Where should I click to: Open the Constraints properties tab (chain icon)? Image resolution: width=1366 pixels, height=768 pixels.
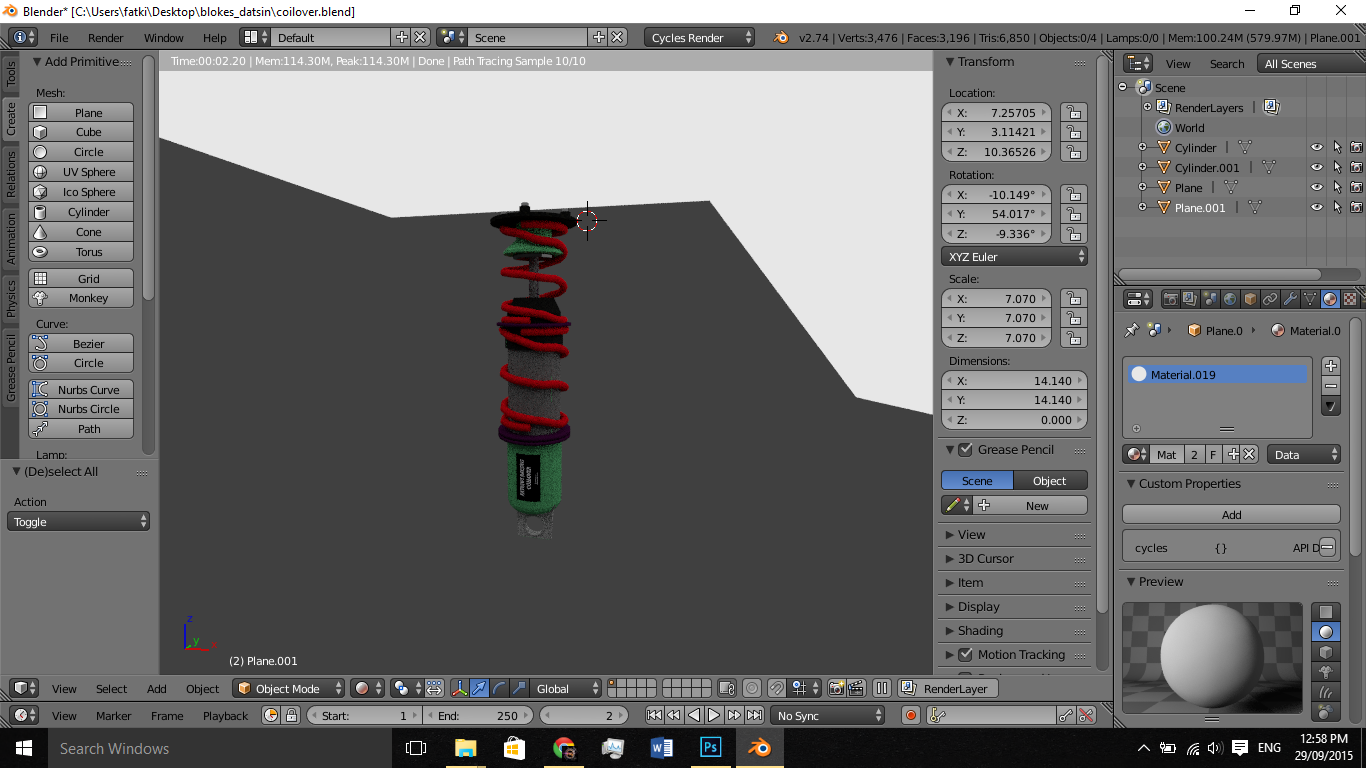tap(1270, 299)
